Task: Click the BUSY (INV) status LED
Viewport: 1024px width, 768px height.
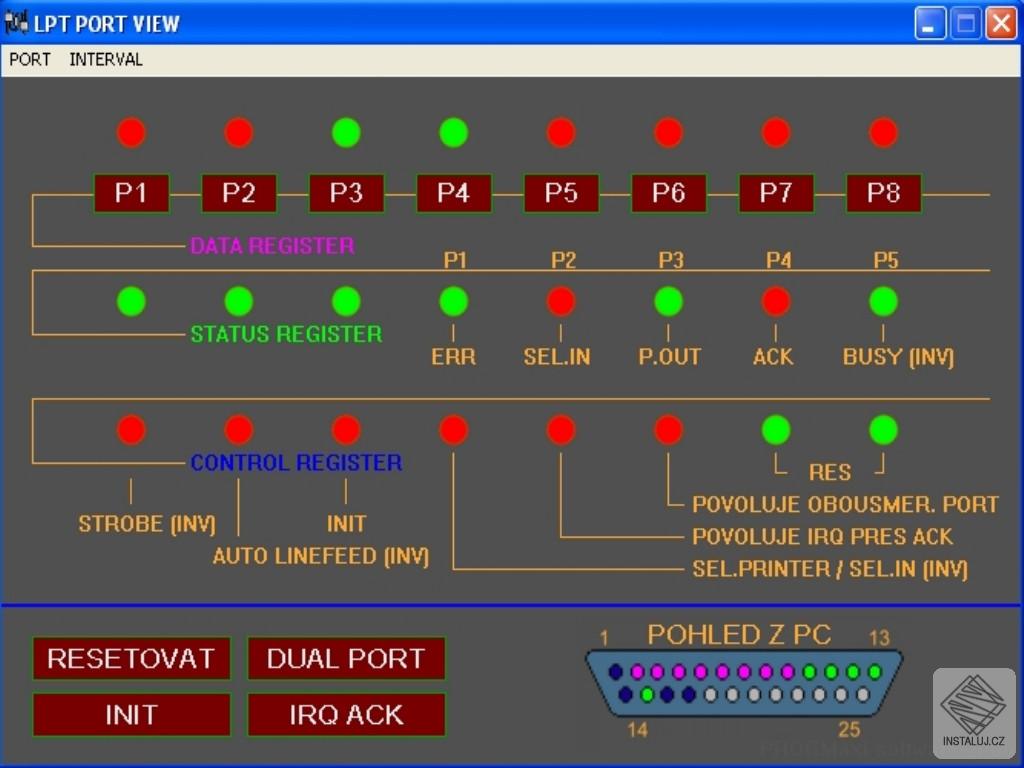Action: 884,301
